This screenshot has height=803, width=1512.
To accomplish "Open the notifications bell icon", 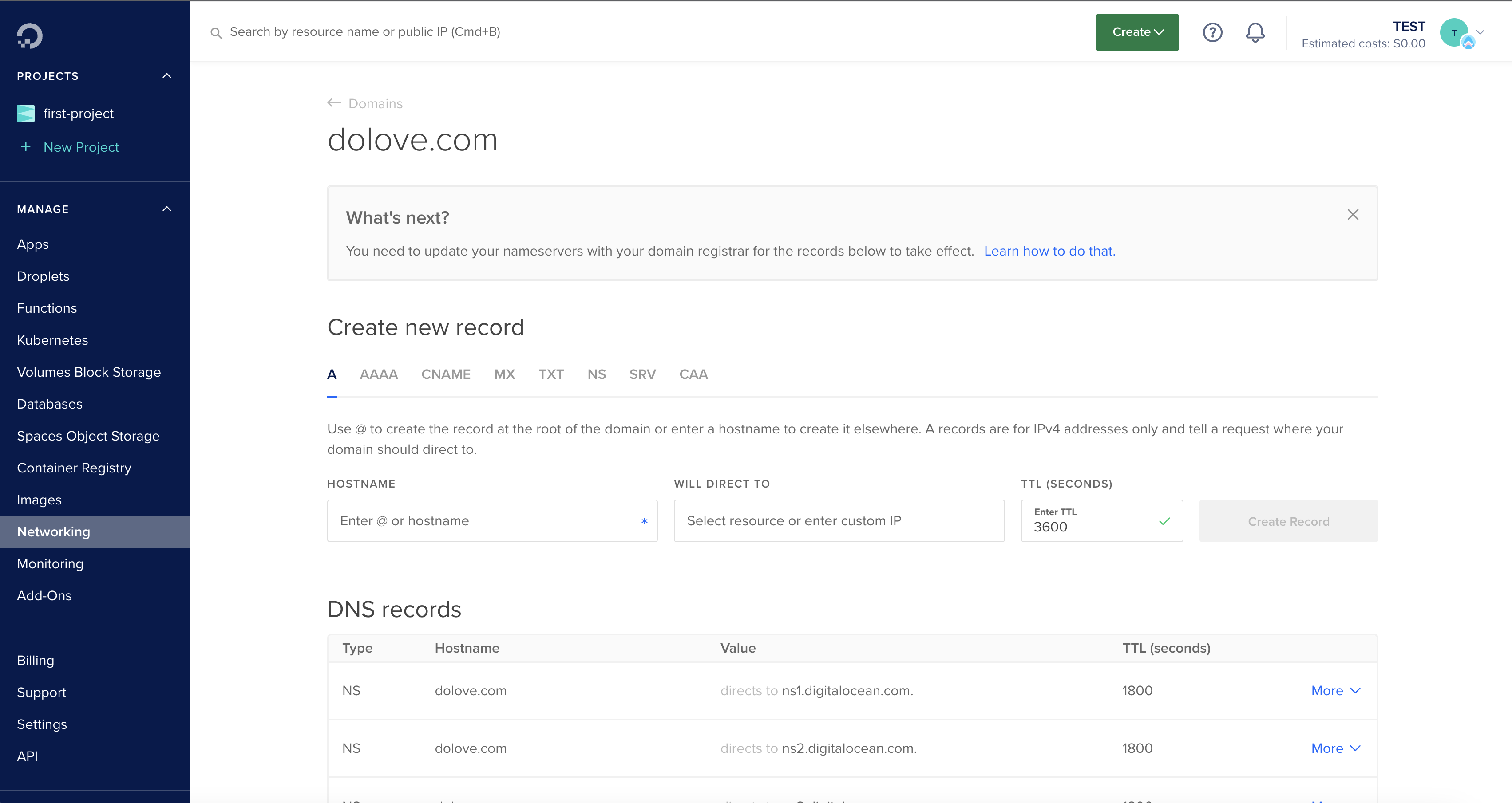I will pos(1255,32).
